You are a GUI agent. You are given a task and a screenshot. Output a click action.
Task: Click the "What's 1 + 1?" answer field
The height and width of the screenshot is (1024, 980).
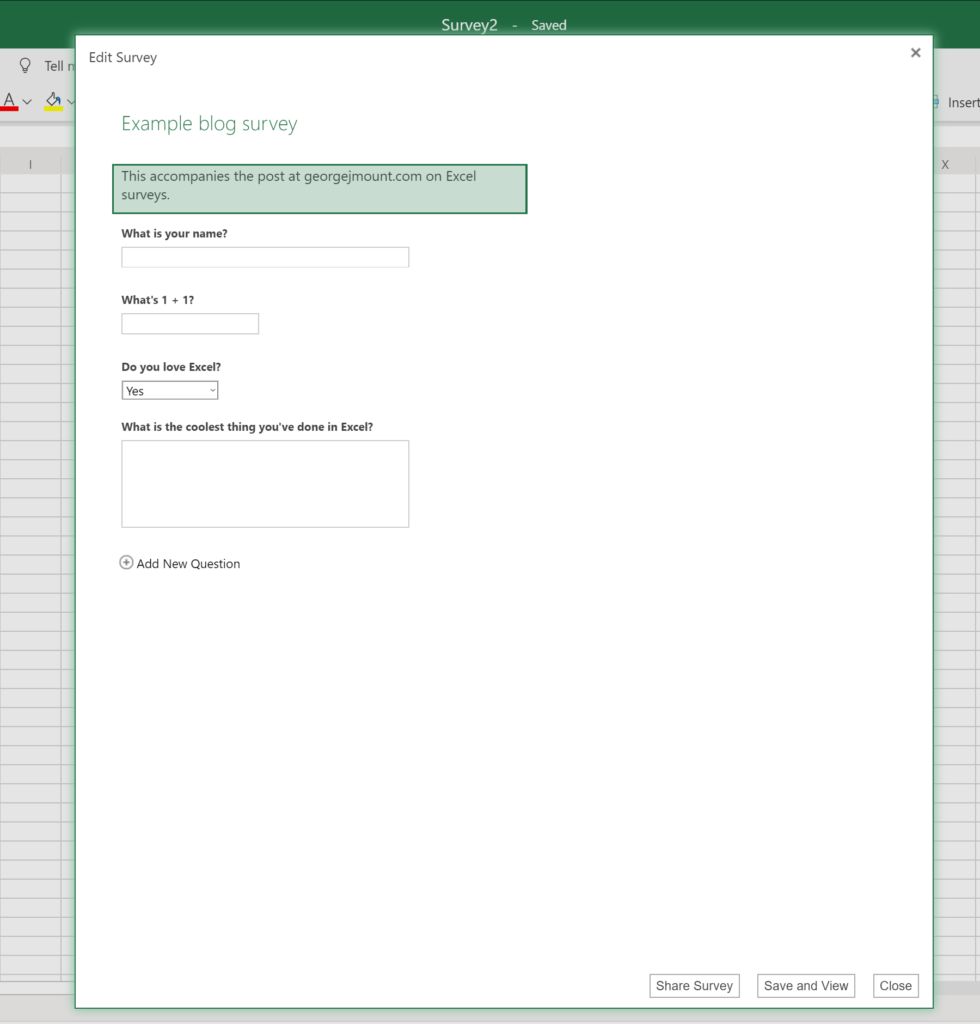coord(190,324)
